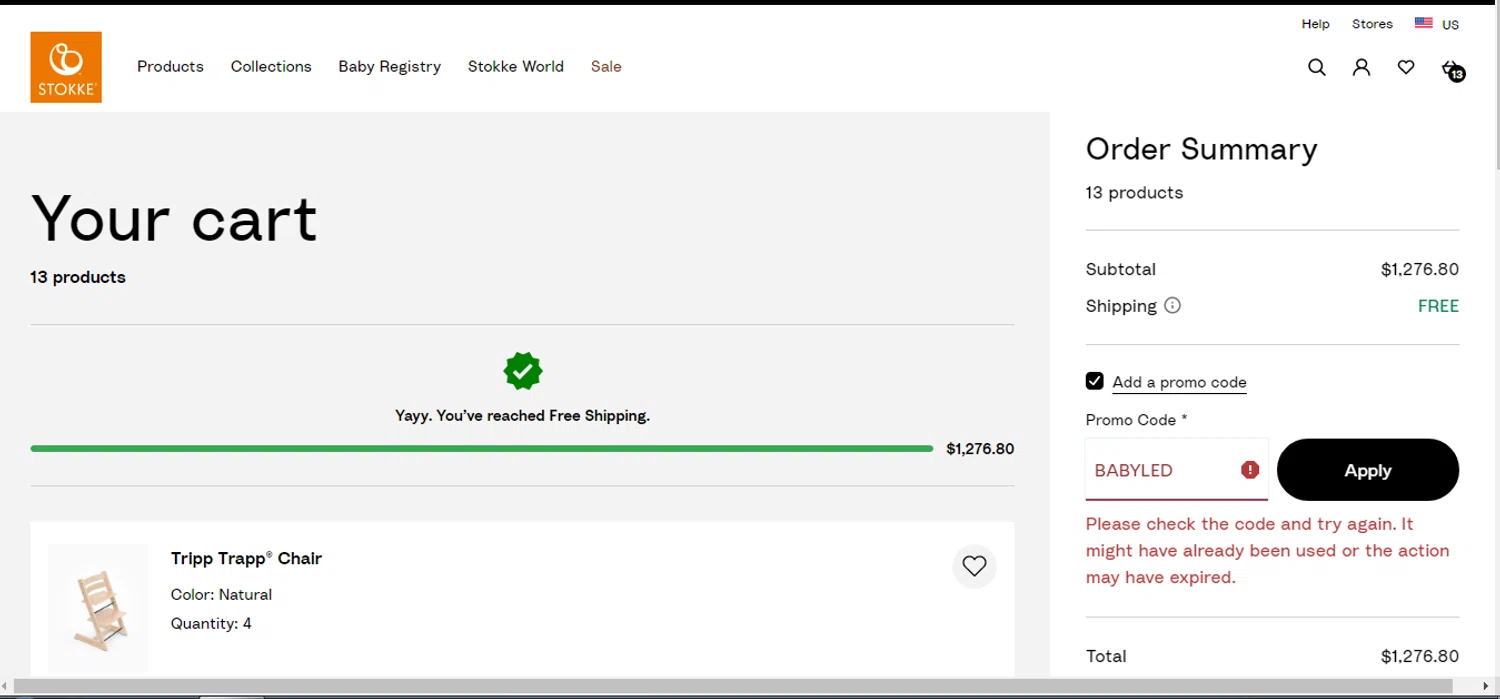This screenshot has height=699, width=1500.
Task: Click the Apply promo button
Action: (x=1368, y=470)
